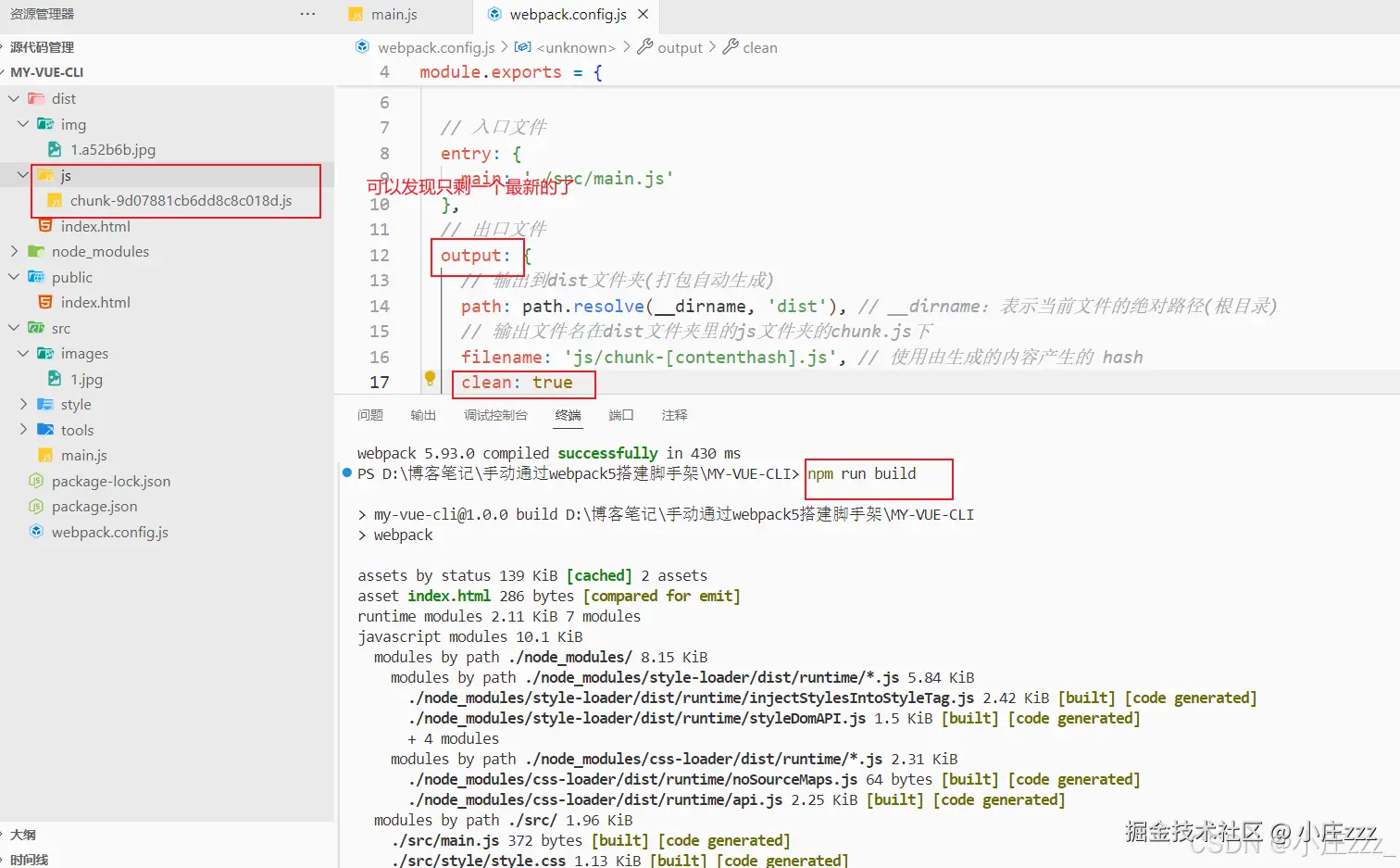This screenshot has height=868, width=1400.
Task: Click the img folder icon
Action: click(45, 124)
